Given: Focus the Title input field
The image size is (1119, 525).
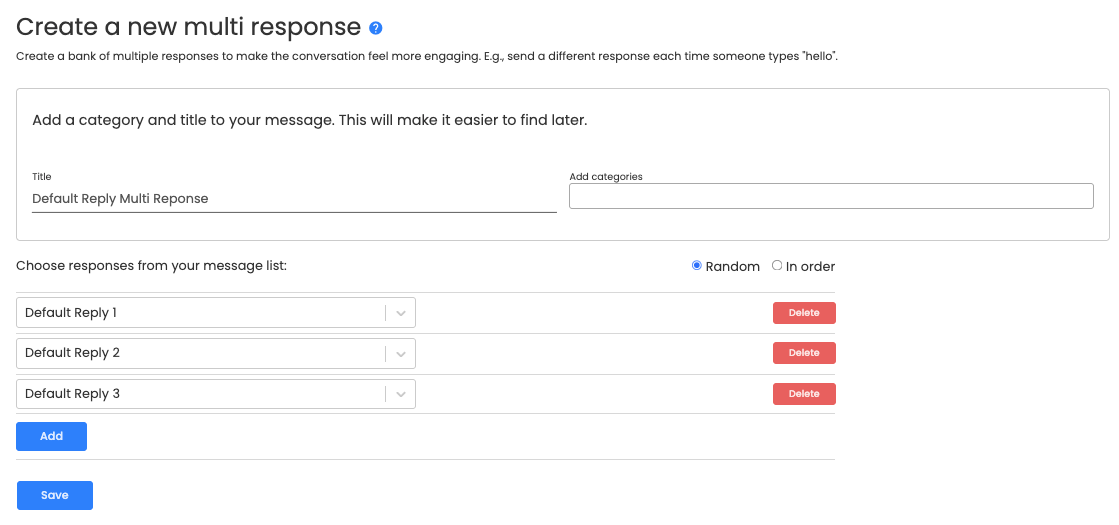Looking at the screenshot, I should (294, 199).
